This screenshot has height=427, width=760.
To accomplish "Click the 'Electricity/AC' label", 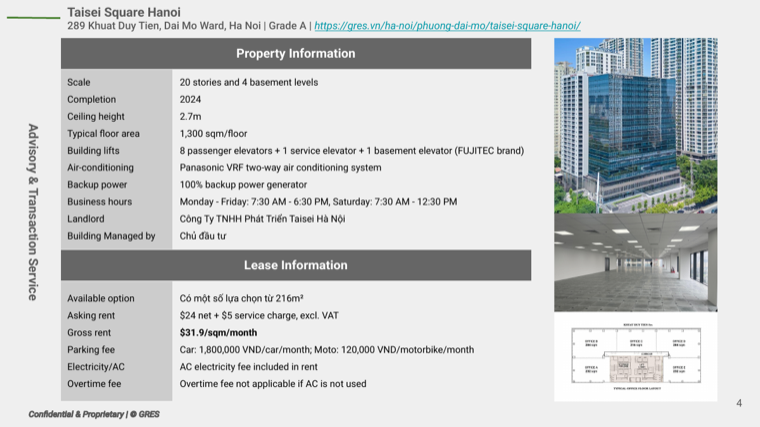I will pos(95,367).
